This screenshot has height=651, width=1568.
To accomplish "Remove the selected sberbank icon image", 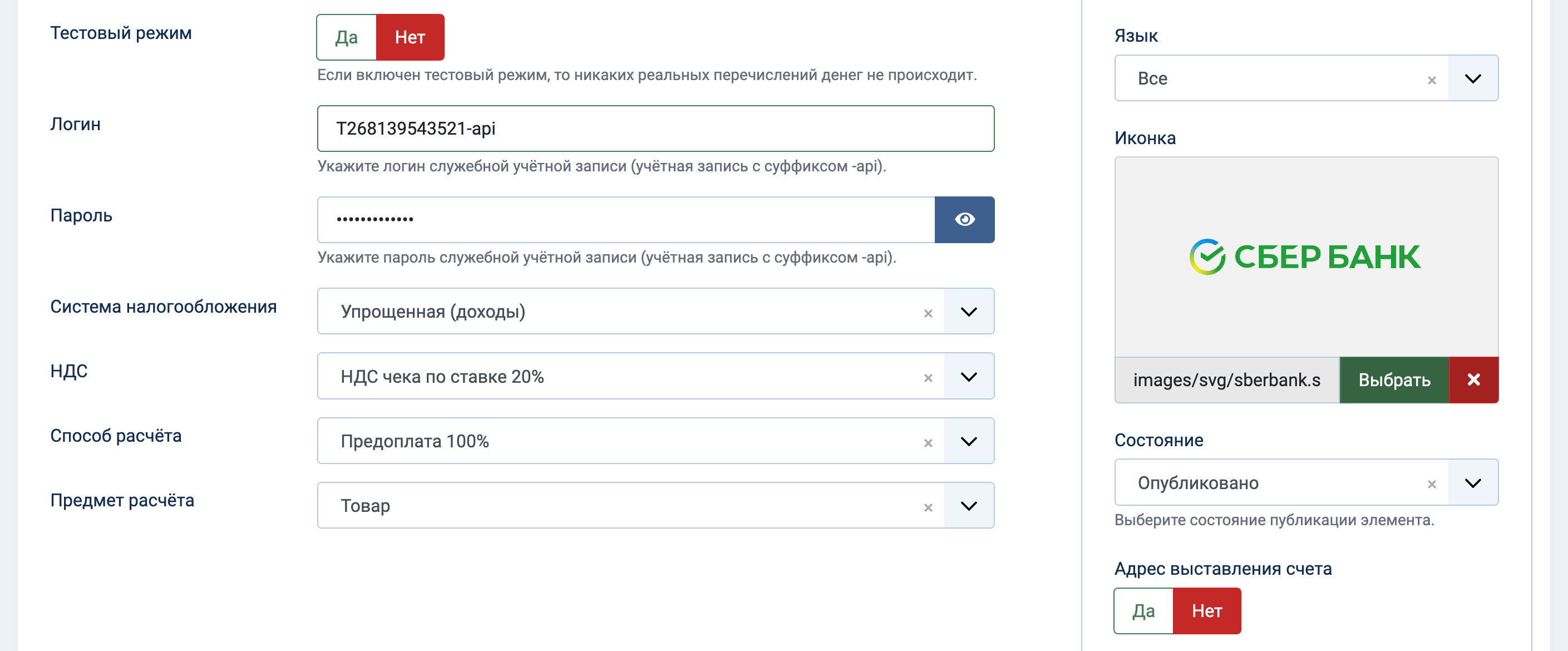I will pyautogui.click(x=1473, y=379).
